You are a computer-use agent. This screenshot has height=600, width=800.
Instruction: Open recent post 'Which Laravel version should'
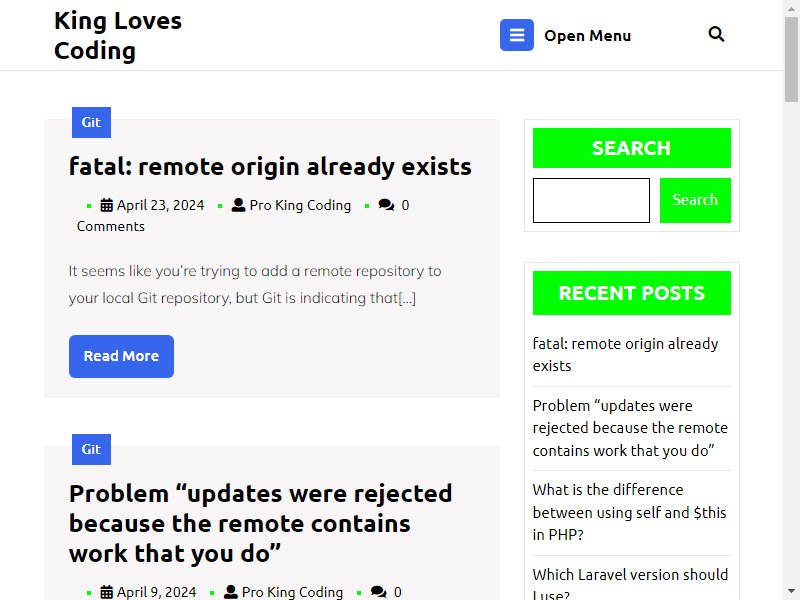[x=630, y=584]
